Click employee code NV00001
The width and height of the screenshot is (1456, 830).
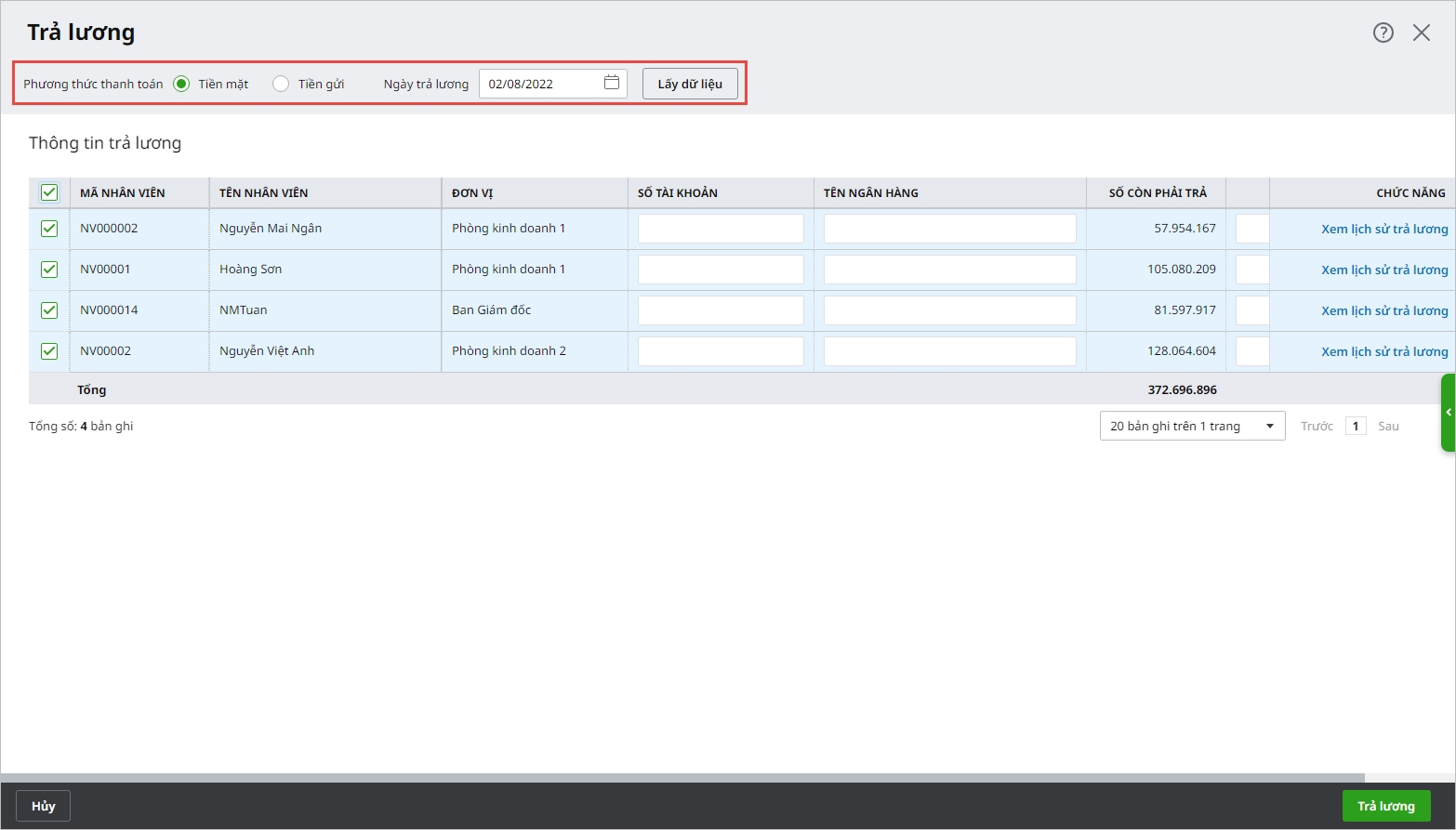105,270
